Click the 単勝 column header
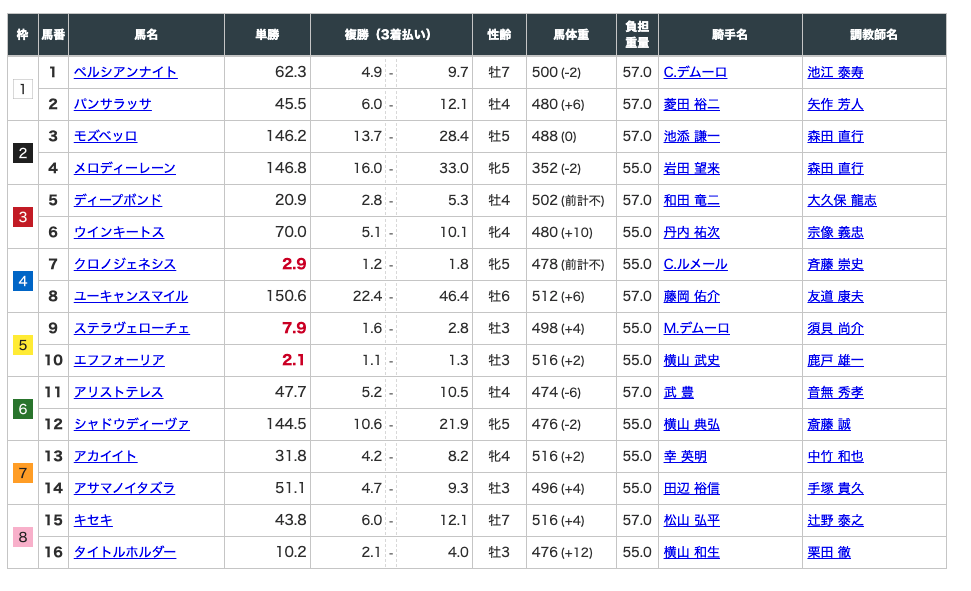This screenshot has width=971, height=591. (x=267, y=35)
